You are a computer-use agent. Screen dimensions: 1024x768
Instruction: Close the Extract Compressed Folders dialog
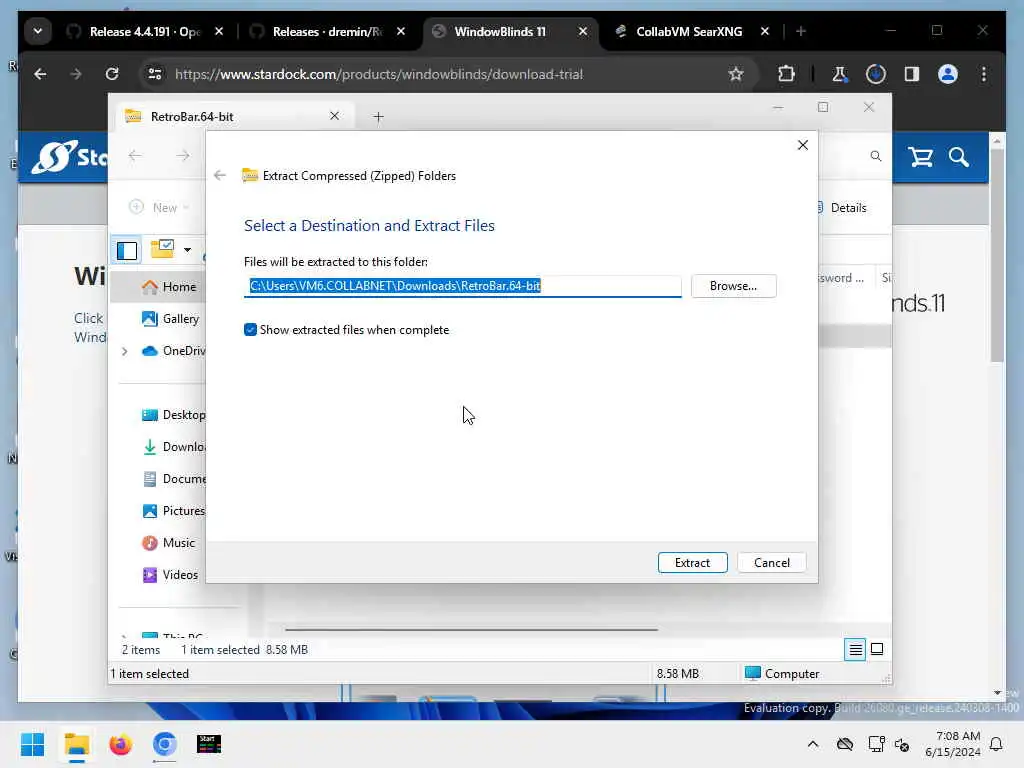803,145
